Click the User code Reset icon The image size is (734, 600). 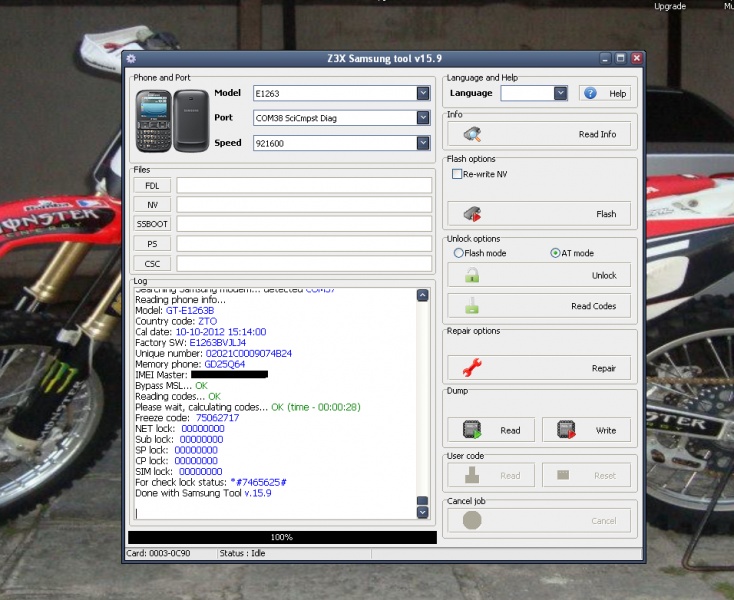pos(563,475)
